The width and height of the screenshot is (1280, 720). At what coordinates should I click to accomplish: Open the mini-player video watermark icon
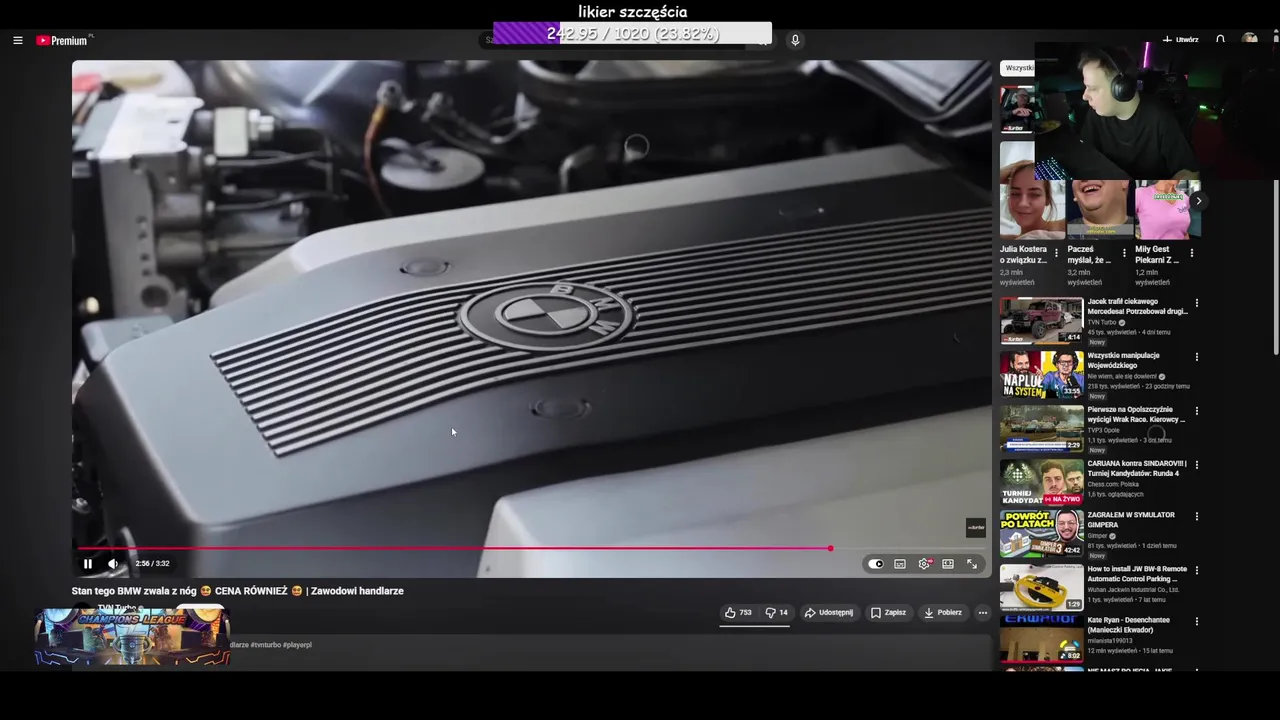pyautogui.click(x=976, y=528)
